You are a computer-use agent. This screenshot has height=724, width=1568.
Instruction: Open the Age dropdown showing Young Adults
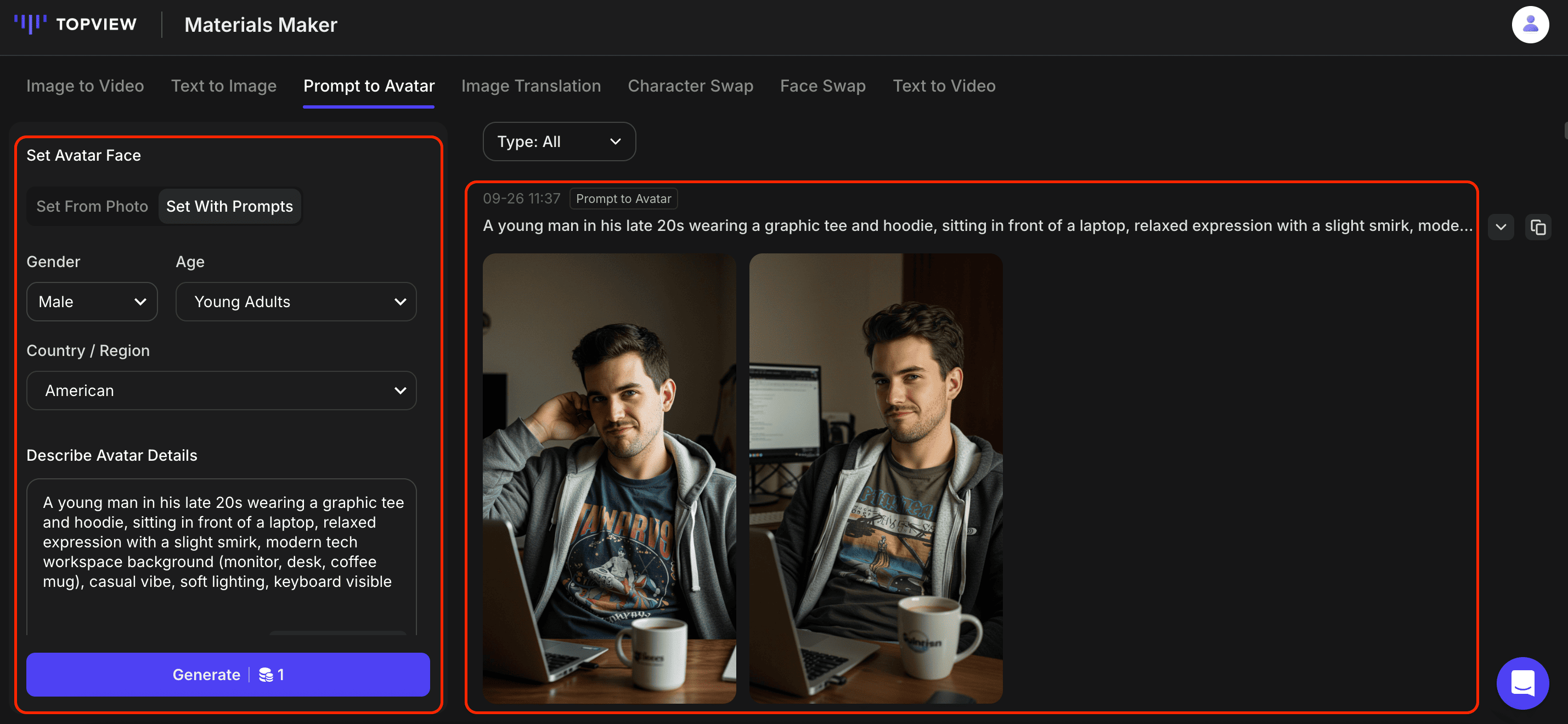296,301
